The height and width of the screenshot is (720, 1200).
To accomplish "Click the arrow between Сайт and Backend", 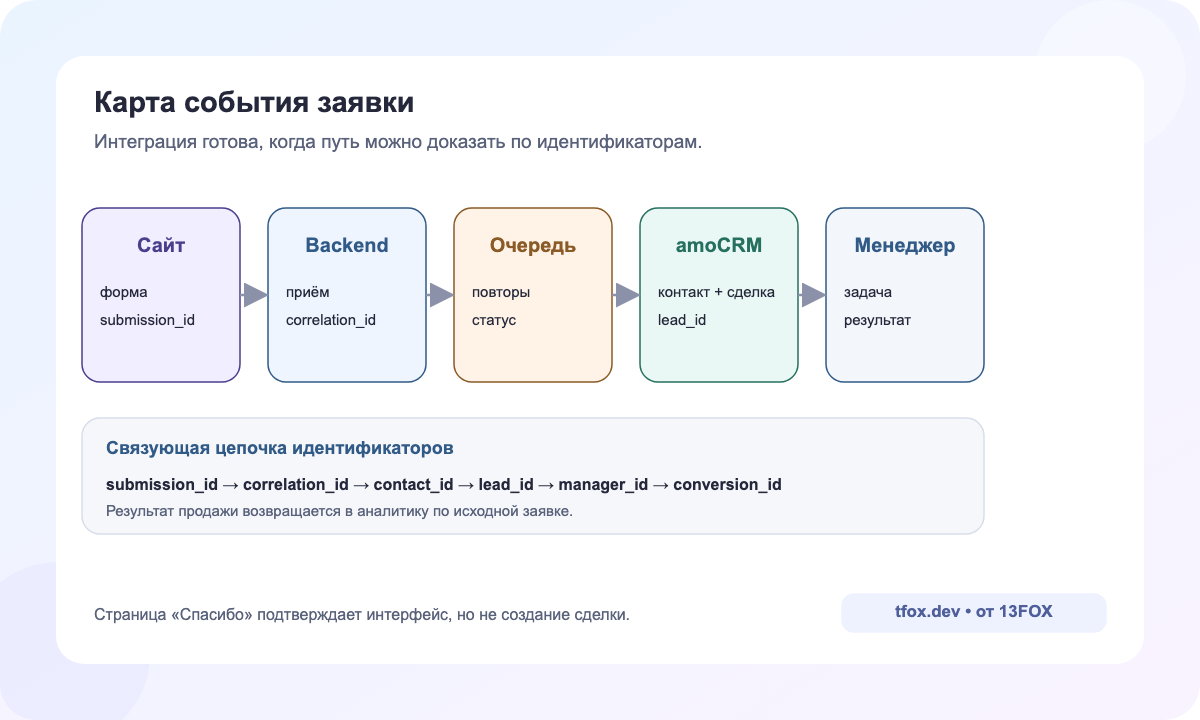I will 254,295.
